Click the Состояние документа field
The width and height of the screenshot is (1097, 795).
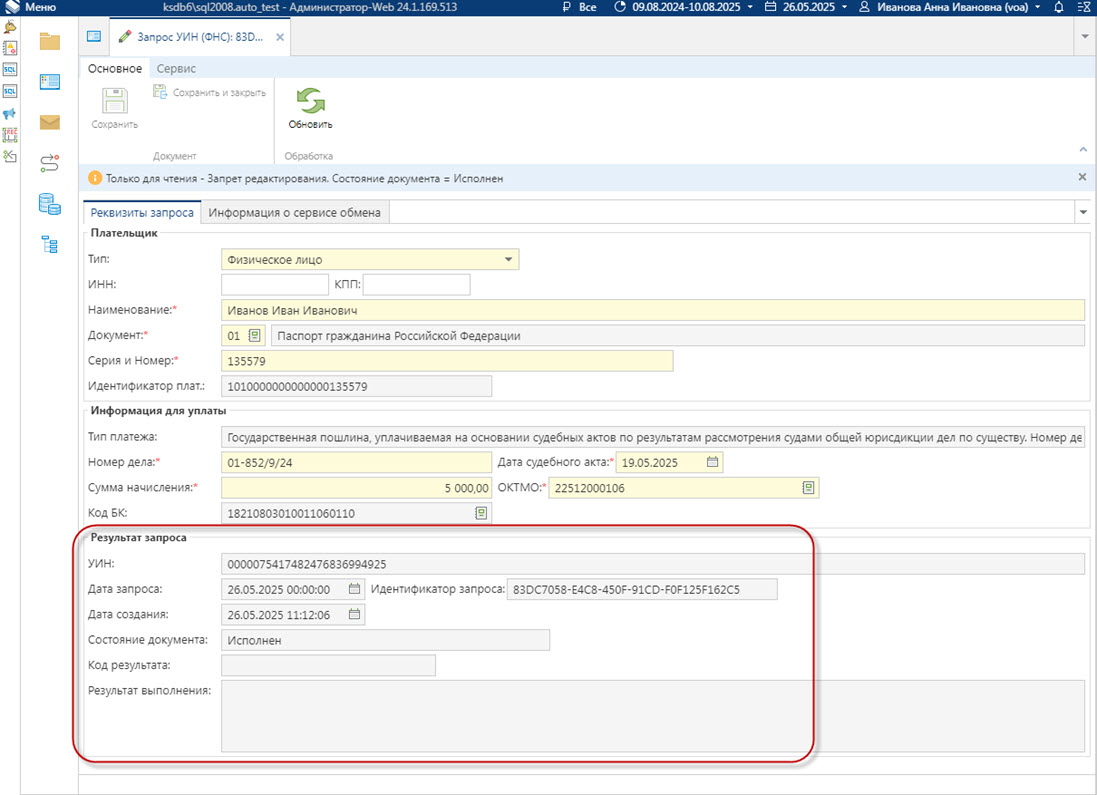coord(385,640)
